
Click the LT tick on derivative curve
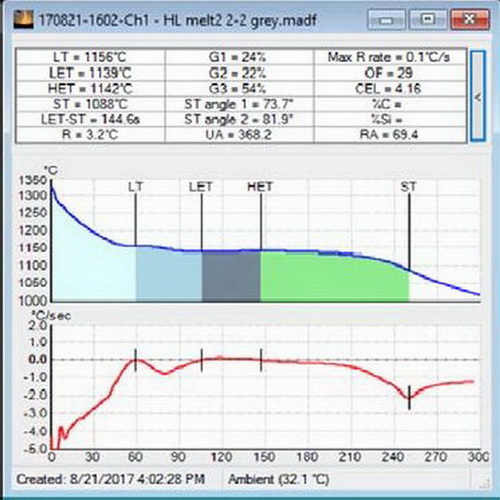click(x=135, y=360)
